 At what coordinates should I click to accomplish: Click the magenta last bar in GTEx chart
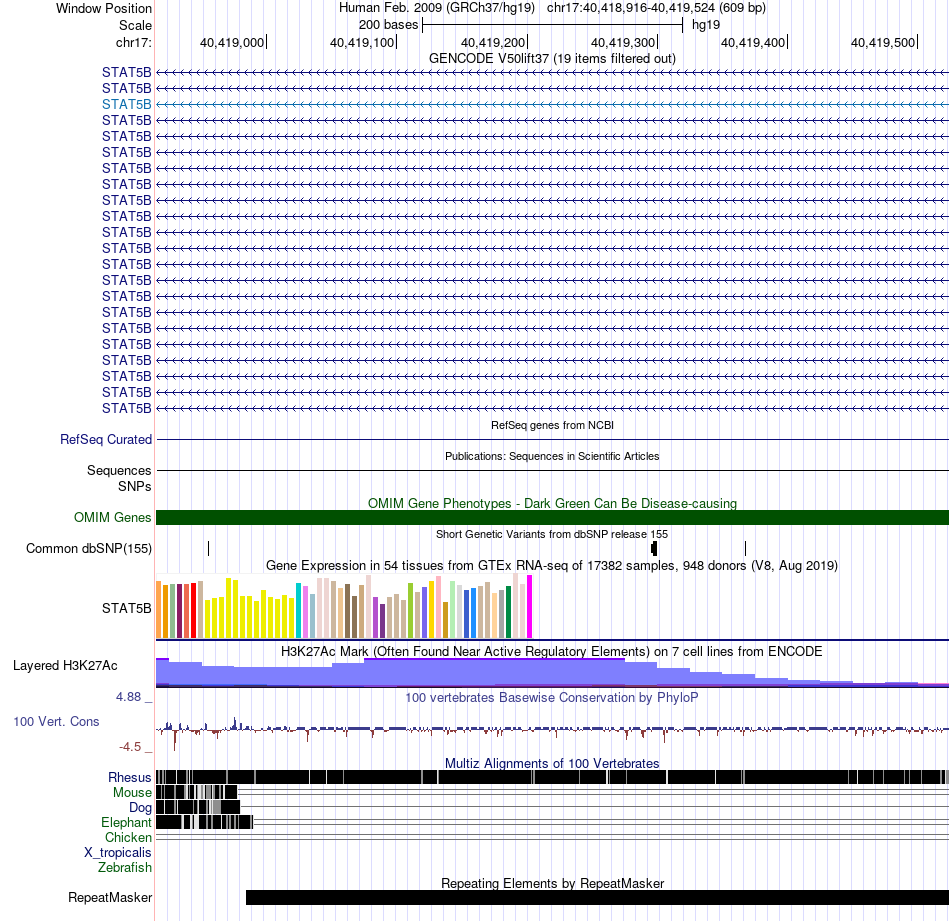pyautogui.click(x=530, y=607)
